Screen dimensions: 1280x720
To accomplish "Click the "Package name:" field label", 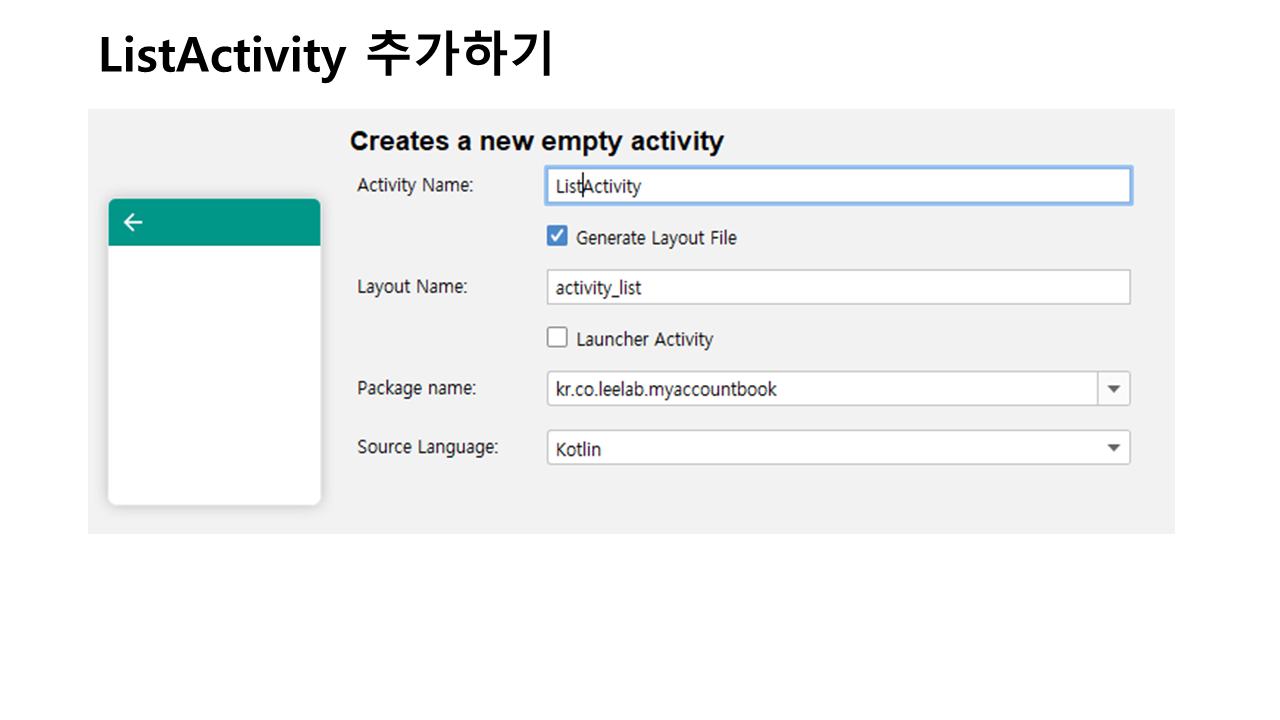I will coord(417,388).
